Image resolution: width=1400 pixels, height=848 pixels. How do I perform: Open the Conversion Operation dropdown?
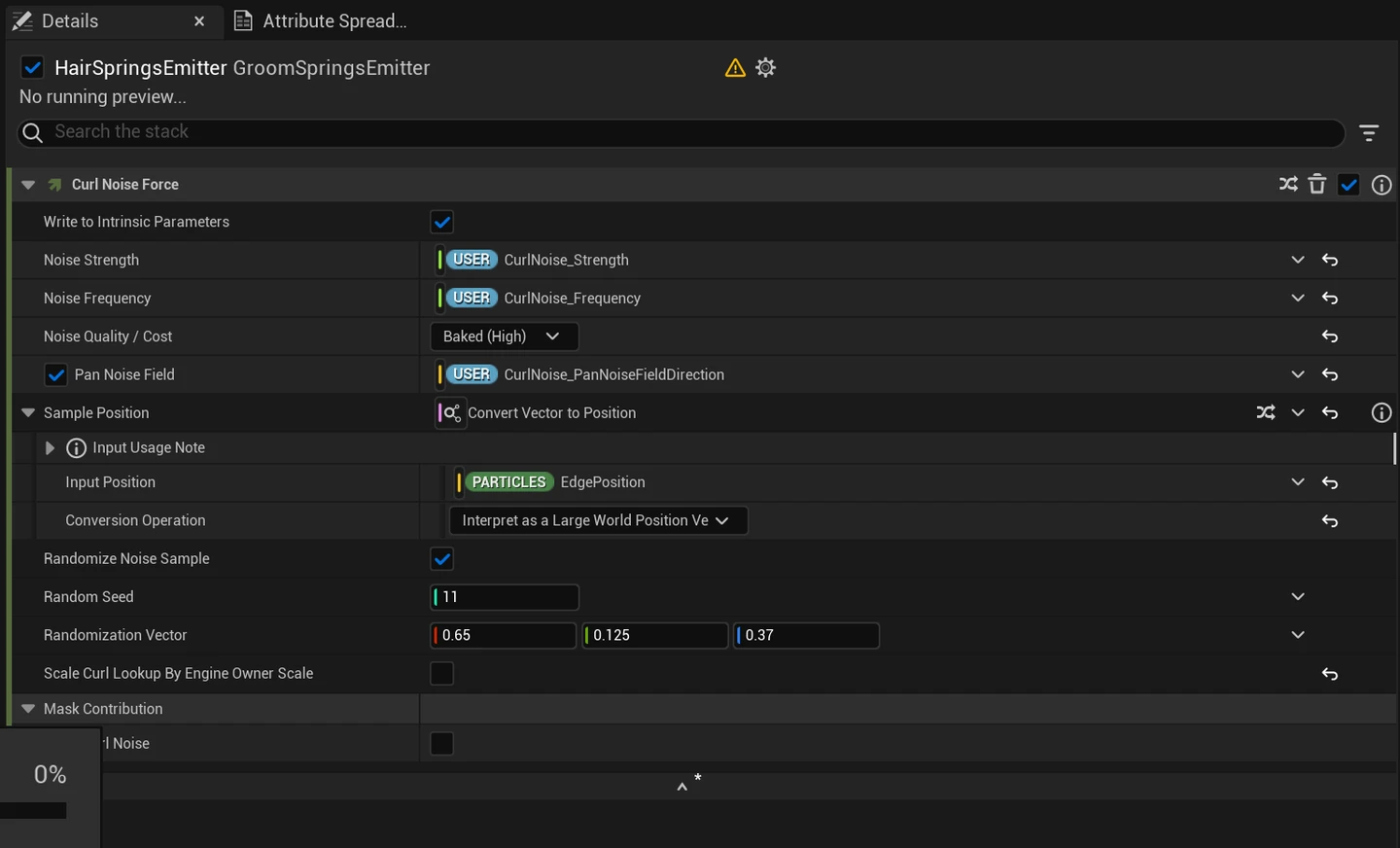pos(598,520)
